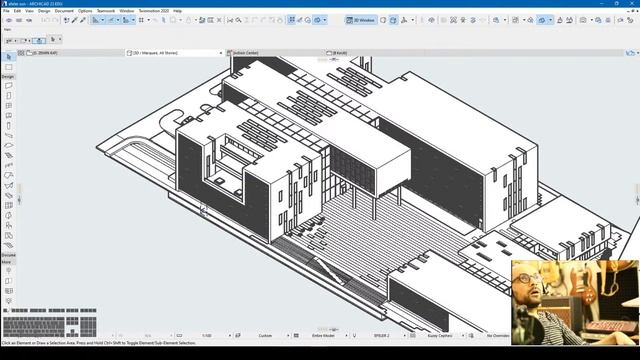Select the Shell tool in the toolbox
Viewport: 640px width, 360px height.
tap(9, 186)
